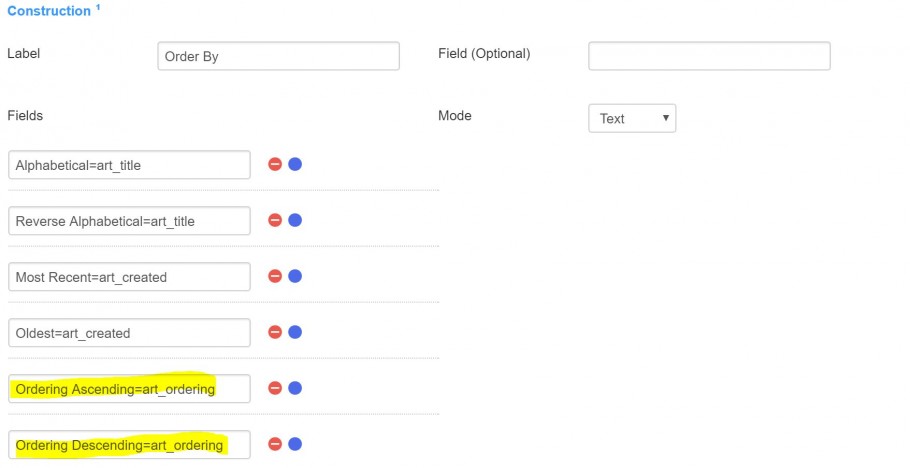Edit the Ordering Descending=art_ordering text box
The image size is (910, 468).
129,445
